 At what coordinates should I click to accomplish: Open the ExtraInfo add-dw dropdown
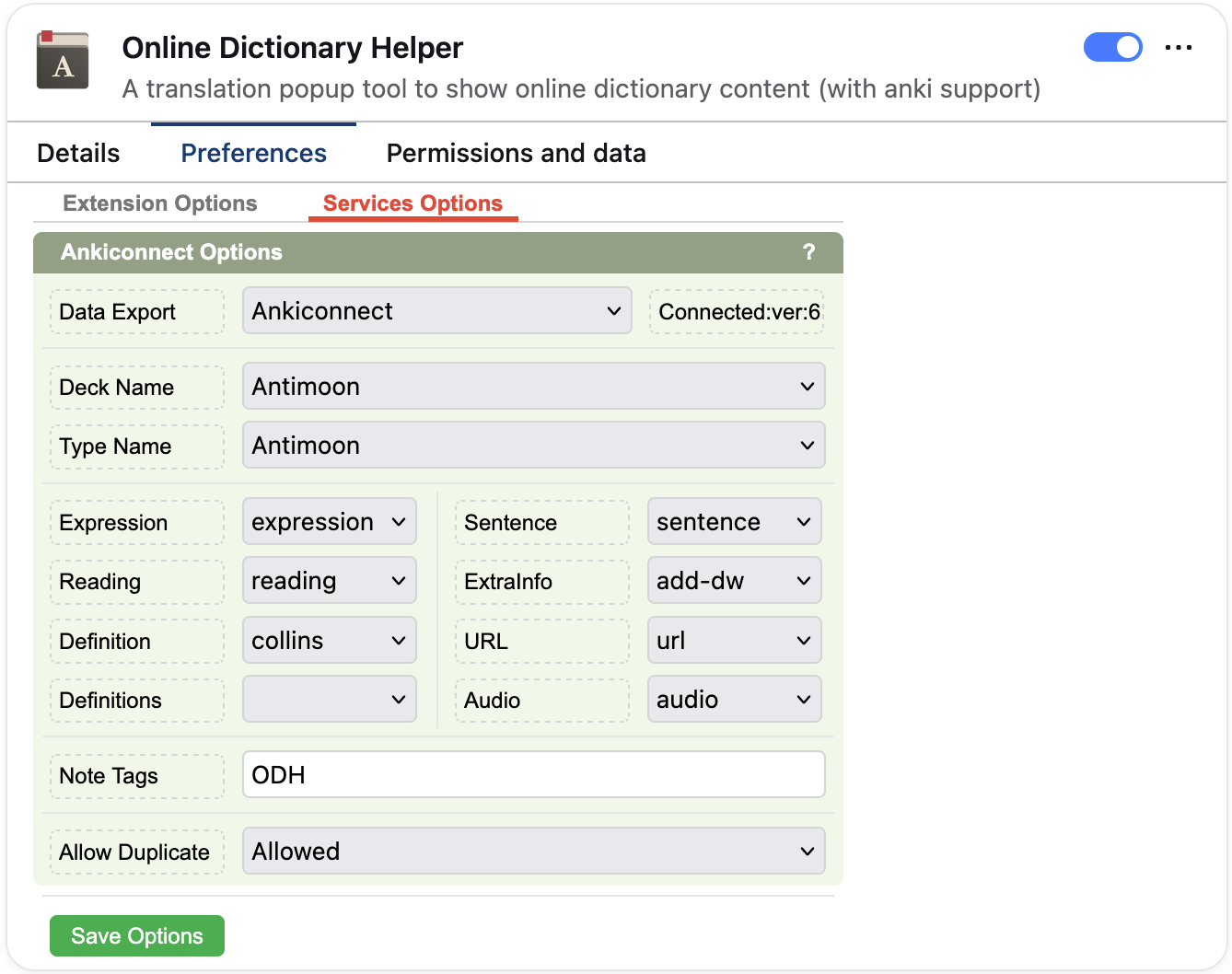click(x=735, y=581)
